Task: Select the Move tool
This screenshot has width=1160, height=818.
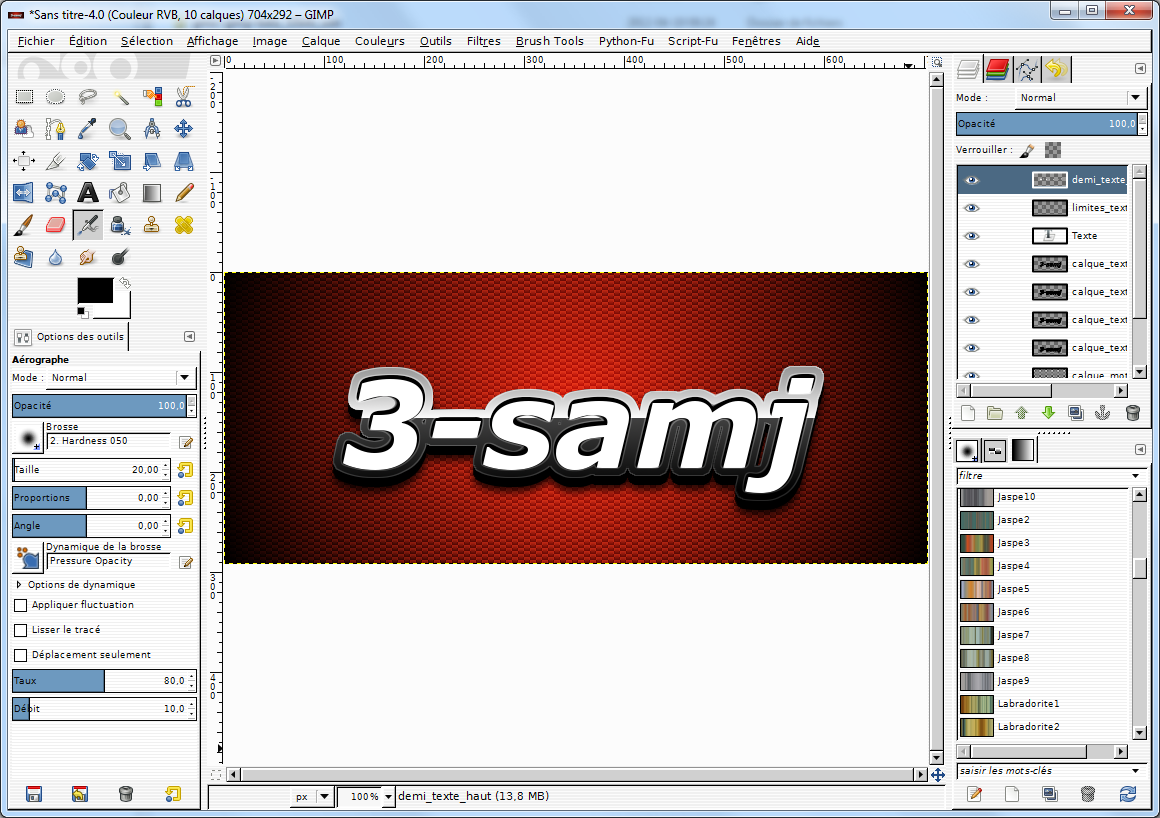Action: [183, 129]
